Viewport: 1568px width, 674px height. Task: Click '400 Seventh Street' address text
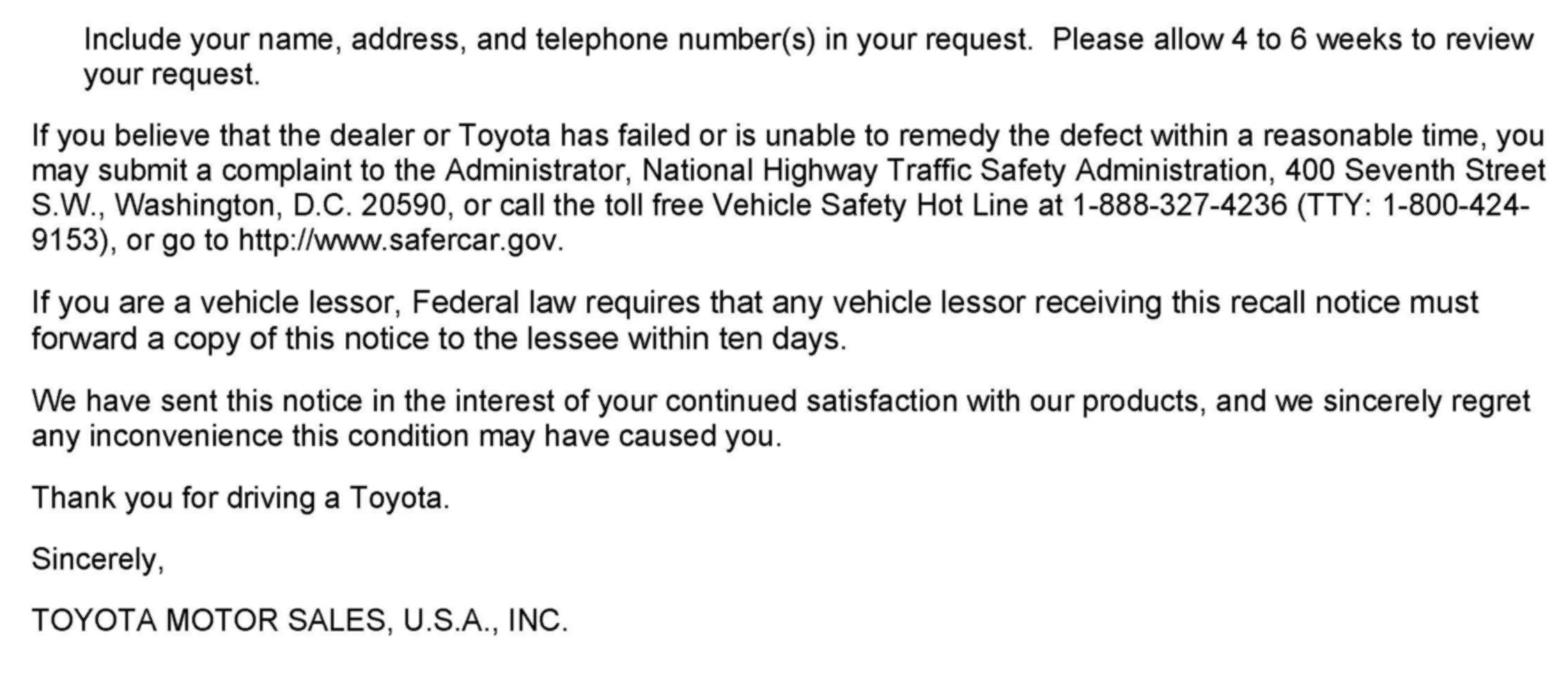pyautogui.click(x=1416, y=171)
